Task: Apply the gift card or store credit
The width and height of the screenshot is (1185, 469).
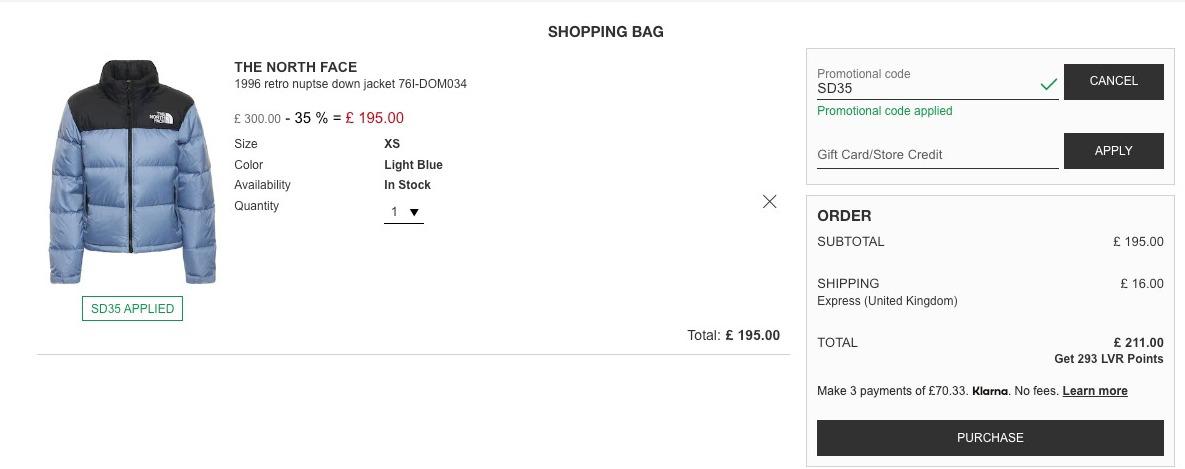Action: click(1113, 151)
